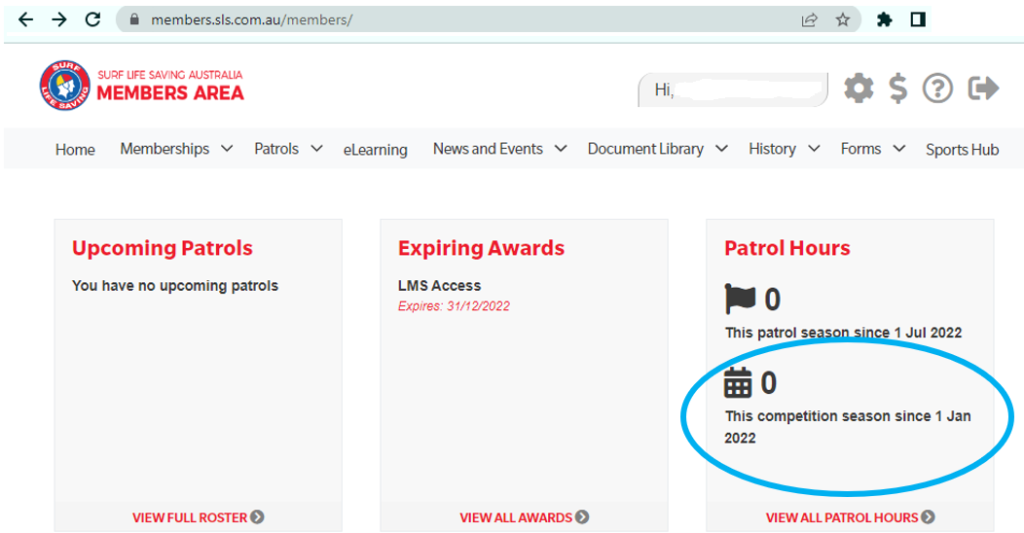This screenshot has height=533, width=1024.
Task: Log out using the exit arrow icon
Action: point(984,88)
